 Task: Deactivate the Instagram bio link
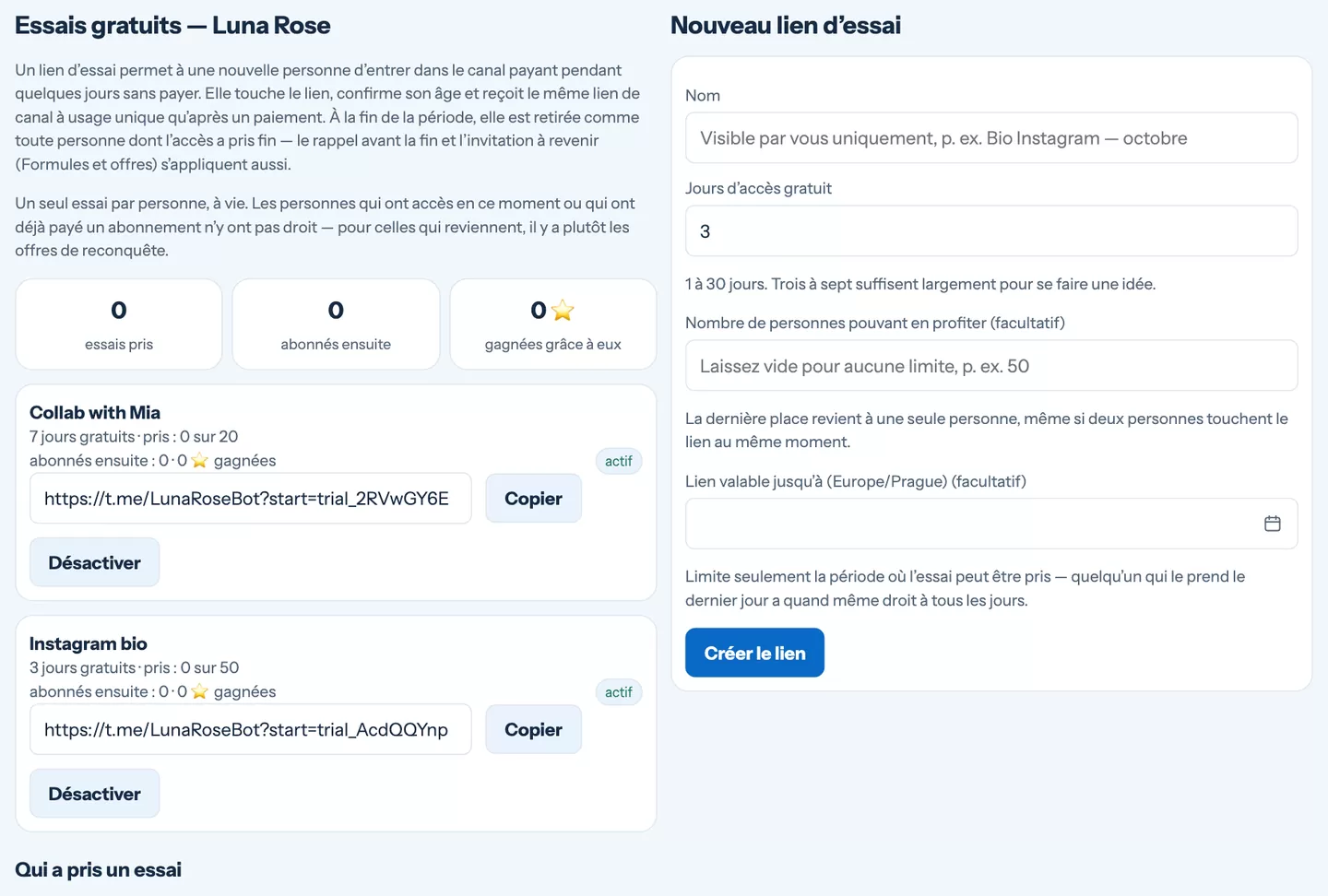click(x=94, y=794)
